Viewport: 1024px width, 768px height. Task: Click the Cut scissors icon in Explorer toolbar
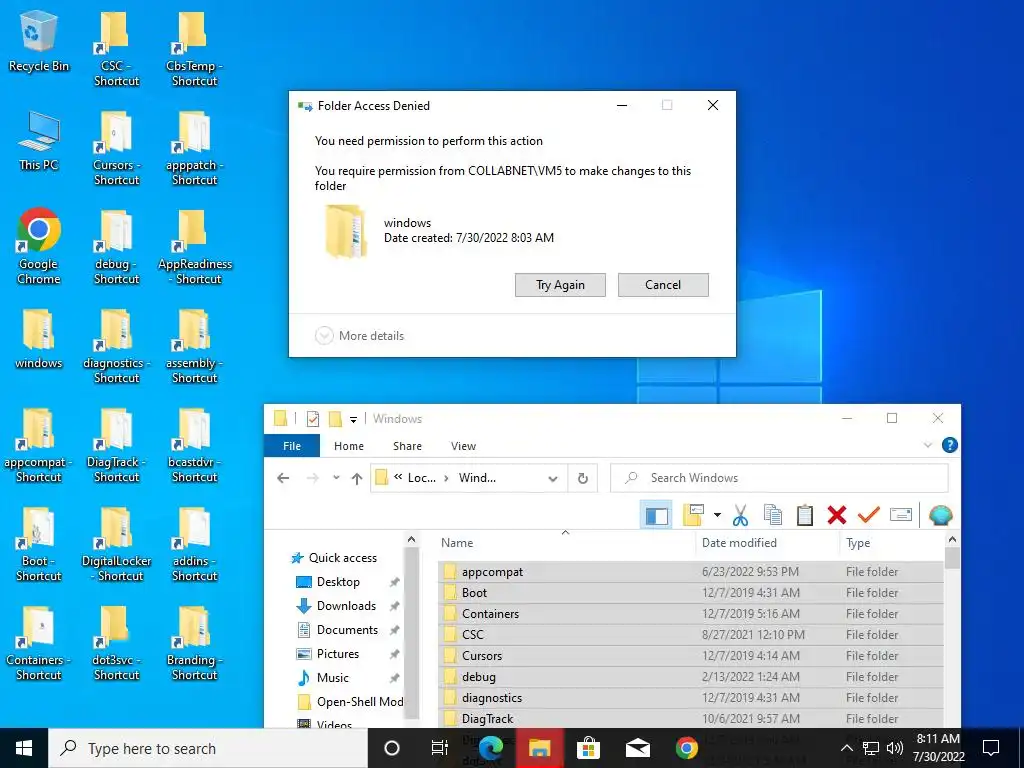pyautogui.click(x=740, y=515)
